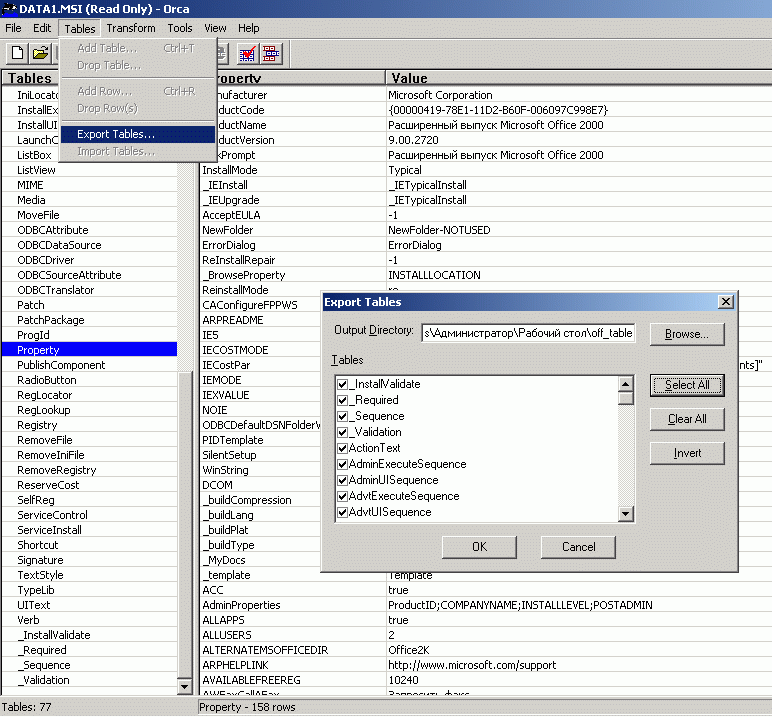The width and height of the screenshot is (772, 717).
Task: Open the Edit menu
Action: (42, 28)
